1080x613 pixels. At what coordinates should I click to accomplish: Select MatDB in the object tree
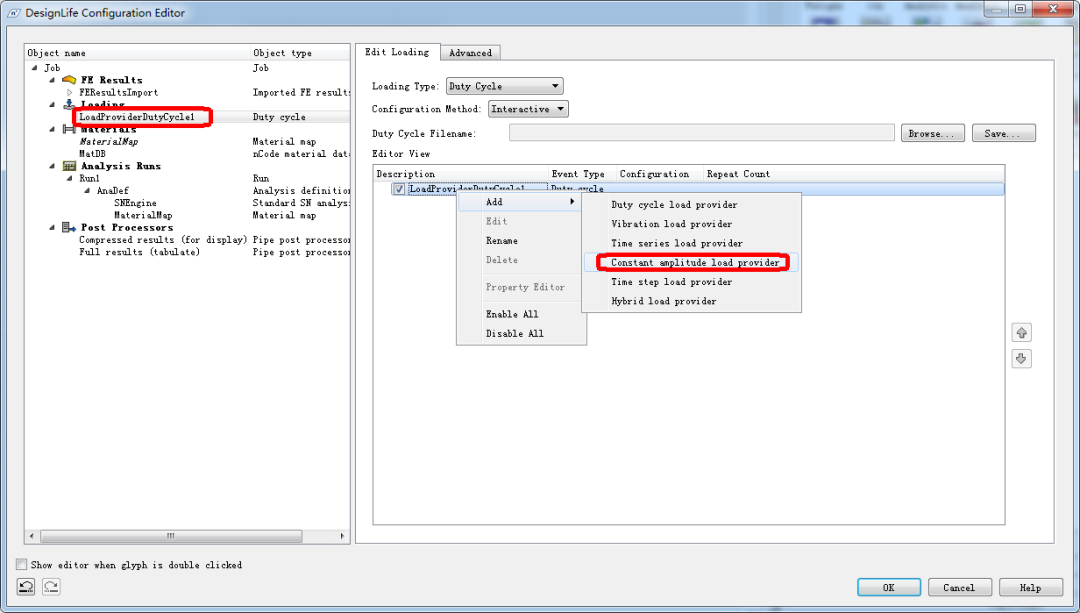tap(92, 154)
